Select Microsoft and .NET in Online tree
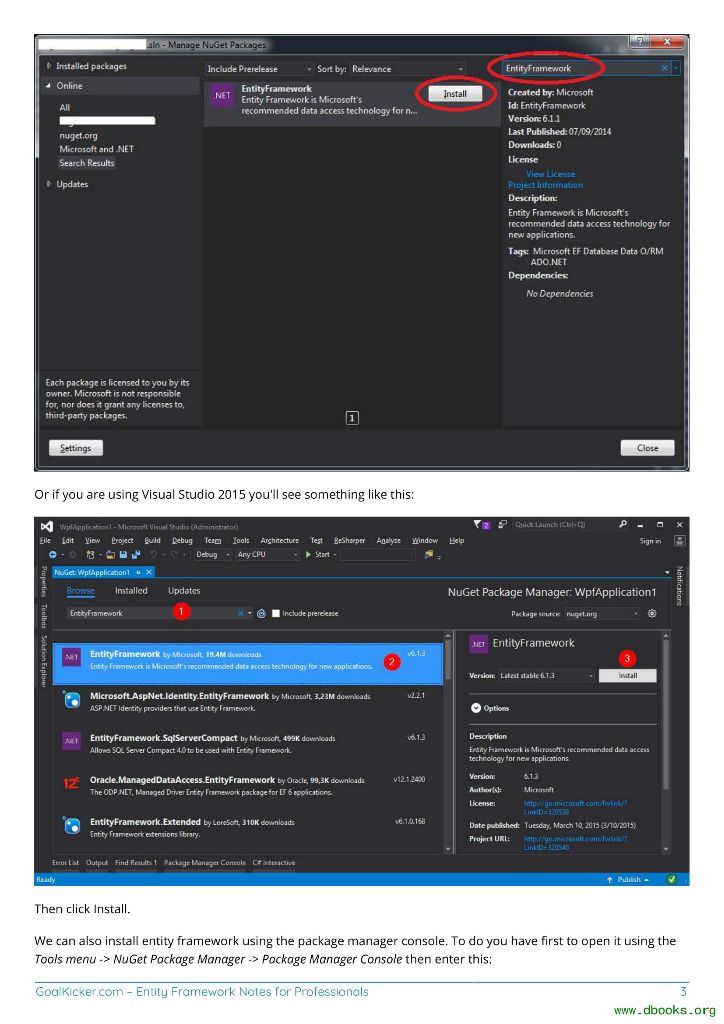724x1024 pixels. (x=97, y=149)
